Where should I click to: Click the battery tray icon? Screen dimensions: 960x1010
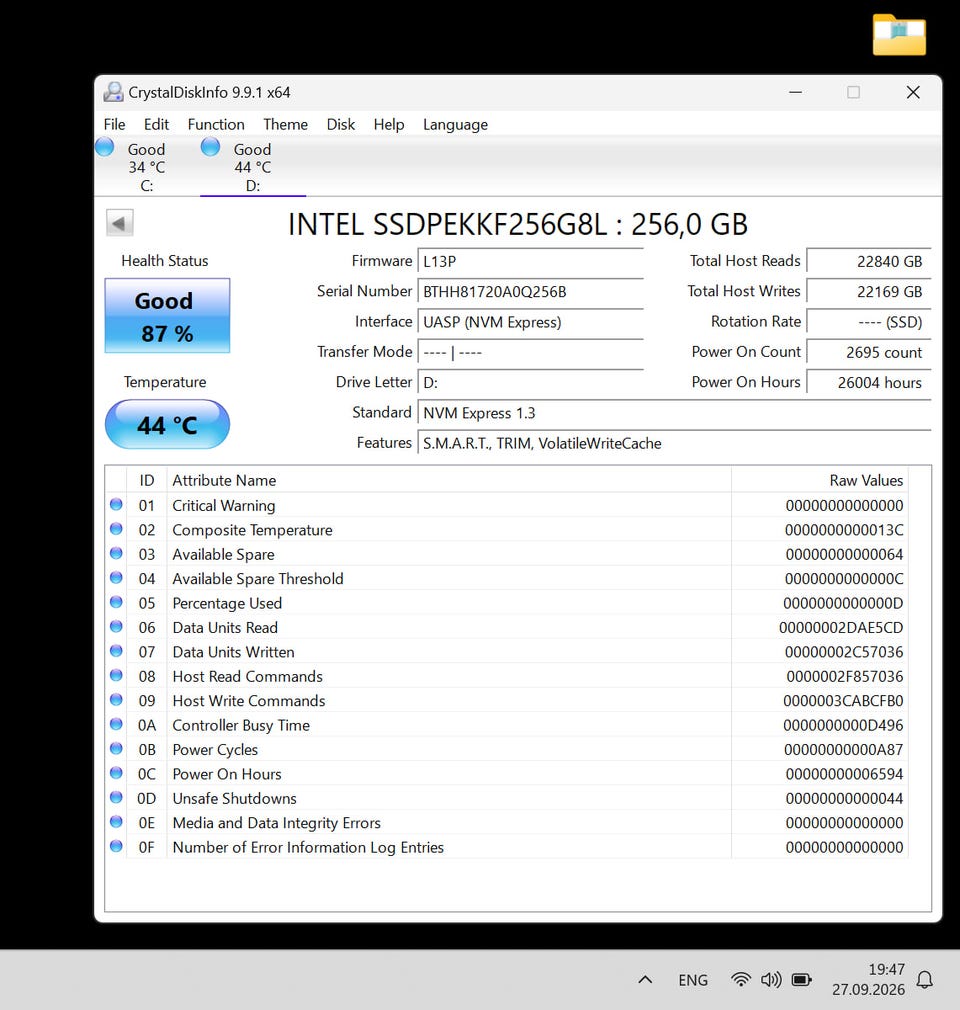[802, 980]
